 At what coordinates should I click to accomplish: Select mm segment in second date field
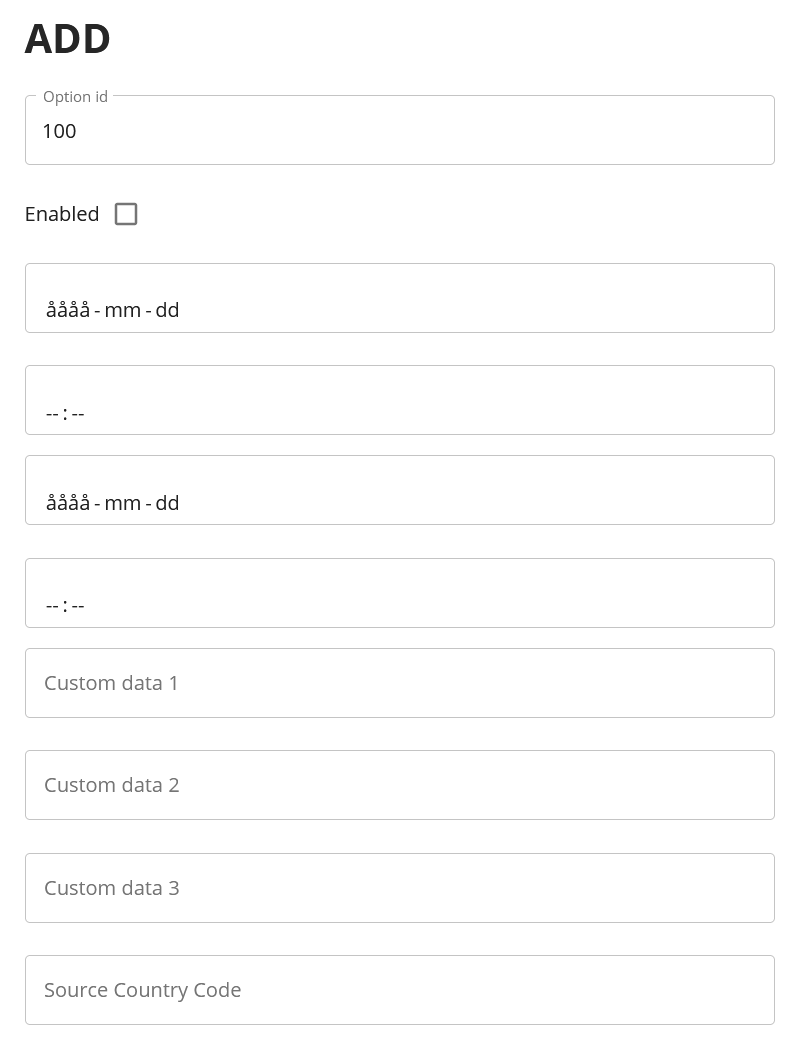point(122,503)
